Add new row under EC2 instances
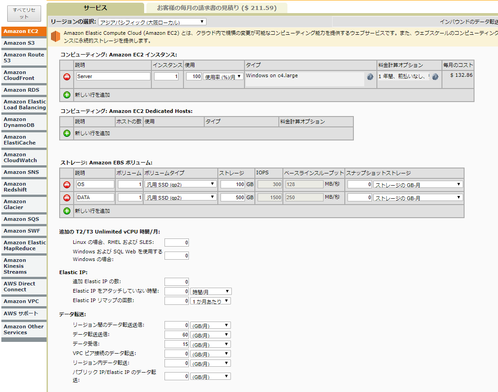The height and width of the screenshot is (392, 498). pos(67,95)
